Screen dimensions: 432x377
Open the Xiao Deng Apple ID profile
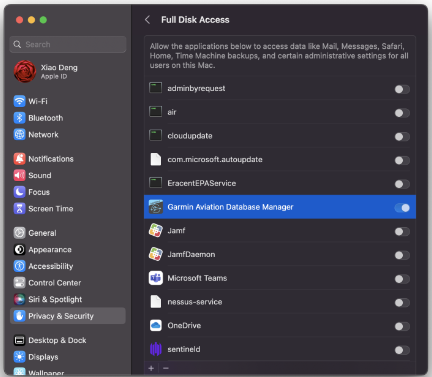(x=68, y=71)
